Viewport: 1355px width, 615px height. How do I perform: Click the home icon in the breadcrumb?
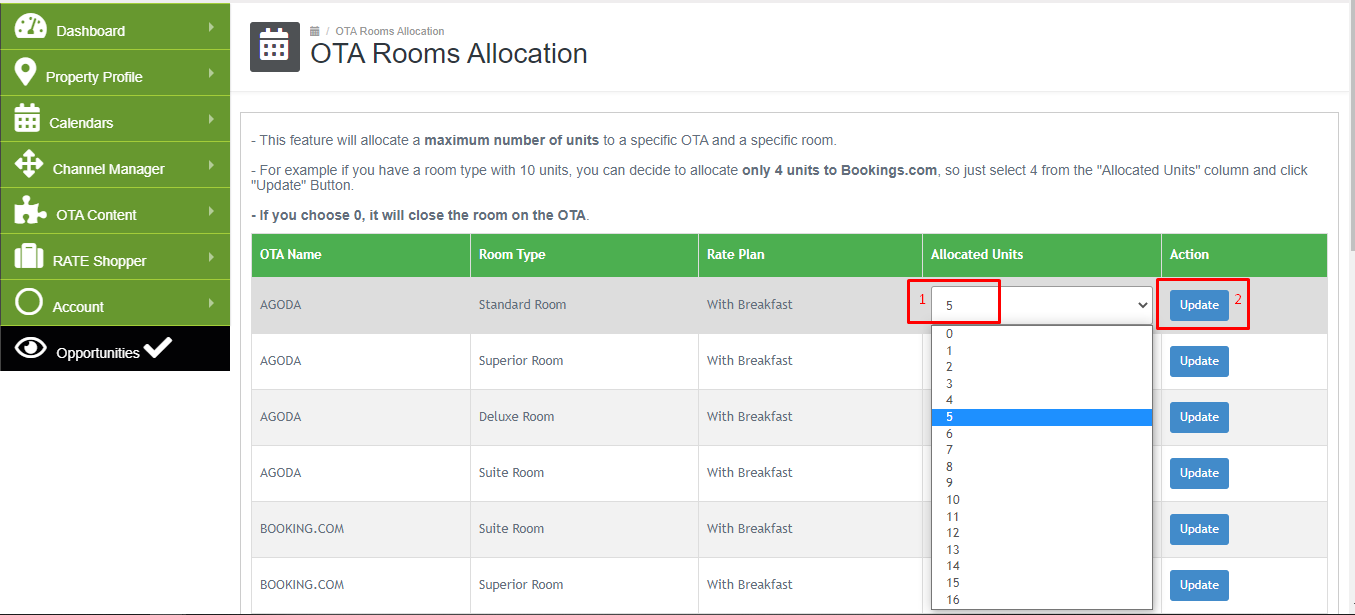click(x=313, y=31)
